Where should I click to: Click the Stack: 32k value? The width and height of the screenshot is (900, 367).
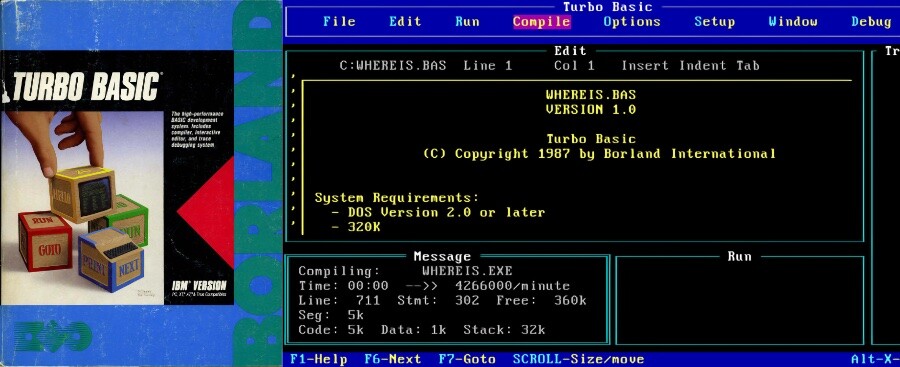[504, 330]
